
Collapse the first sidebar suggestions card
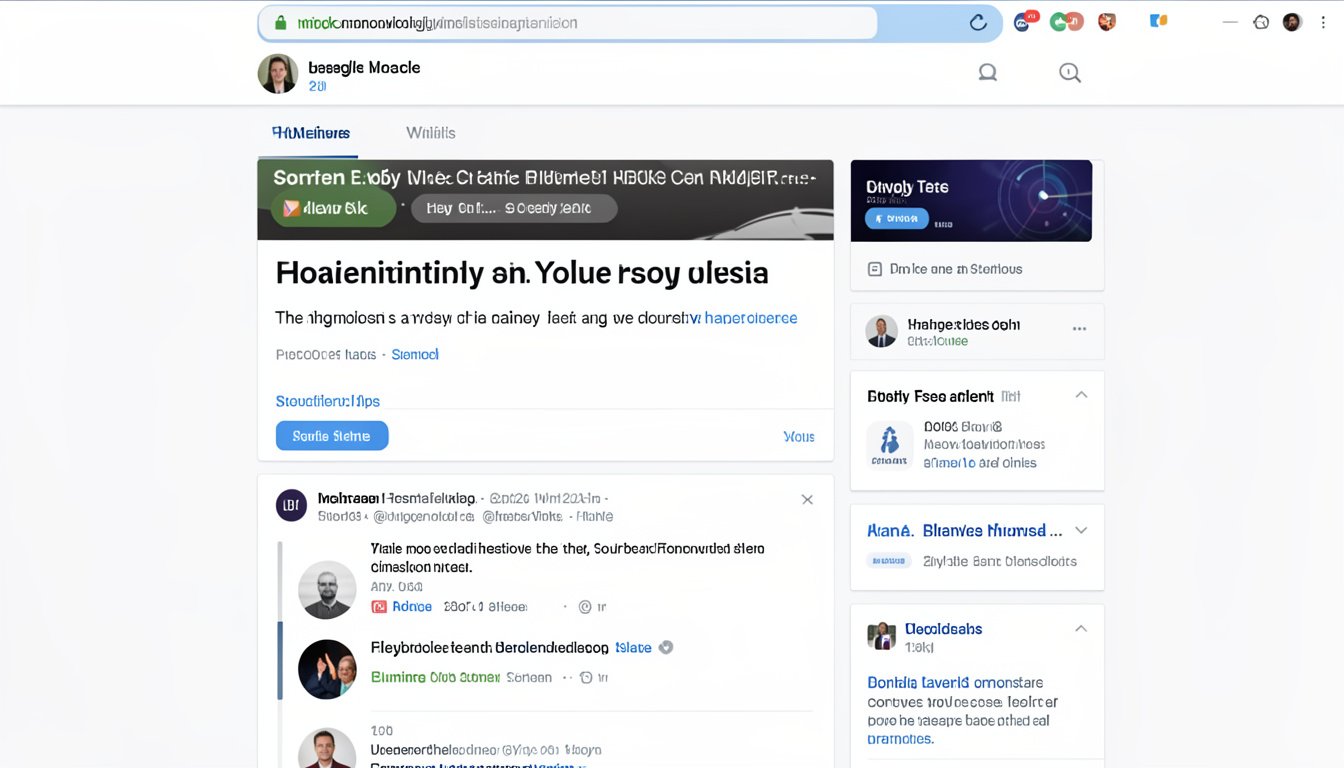(x=1081, y=394)
